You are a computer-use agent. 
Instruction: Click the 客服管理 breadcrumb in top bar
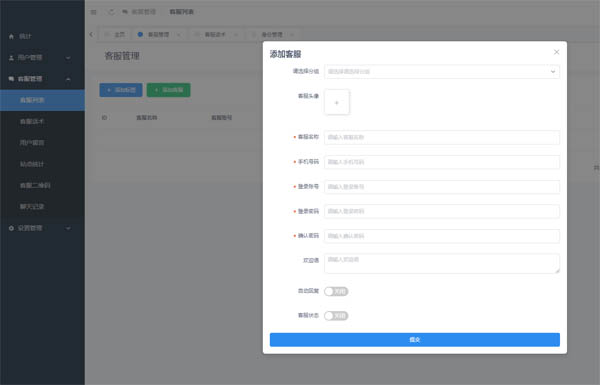point(143,12)
